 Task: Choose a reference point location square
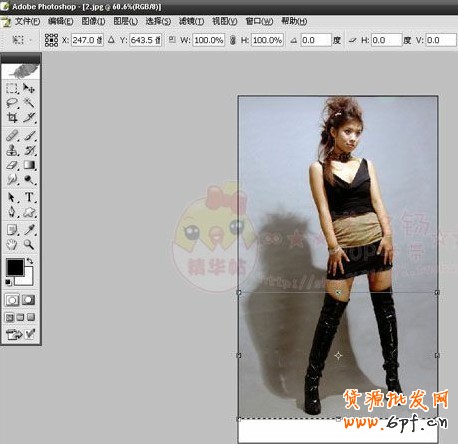coord(51,40)
